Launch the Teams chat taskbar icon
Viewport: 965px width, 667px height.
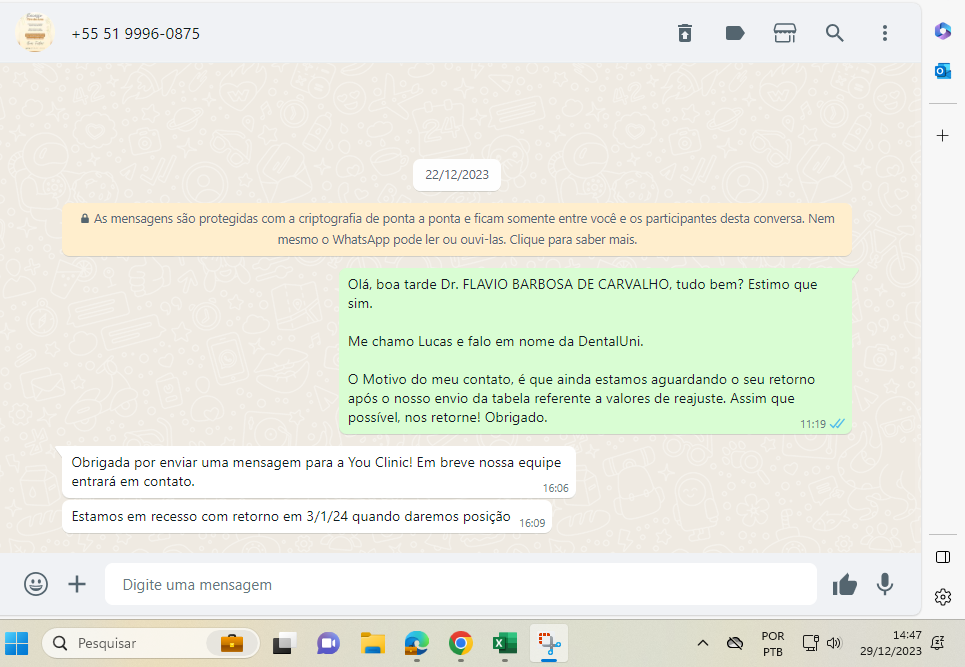click(x=328, y=644)
